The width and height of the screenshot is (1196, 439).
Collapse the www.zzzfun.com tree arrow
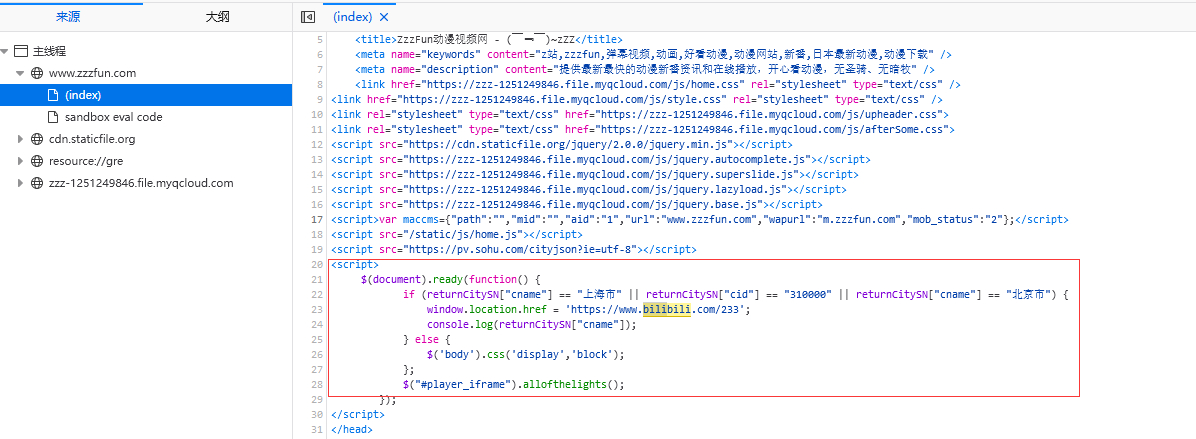[21, 74]
